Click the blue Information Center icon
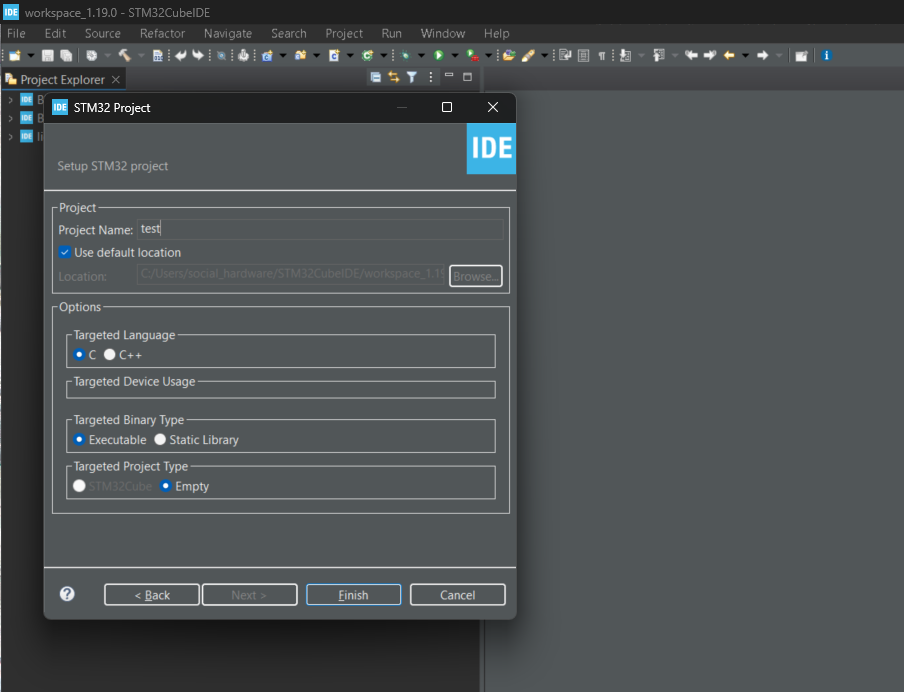Viewport: 904px width, 692px height. tap(827, 55)
